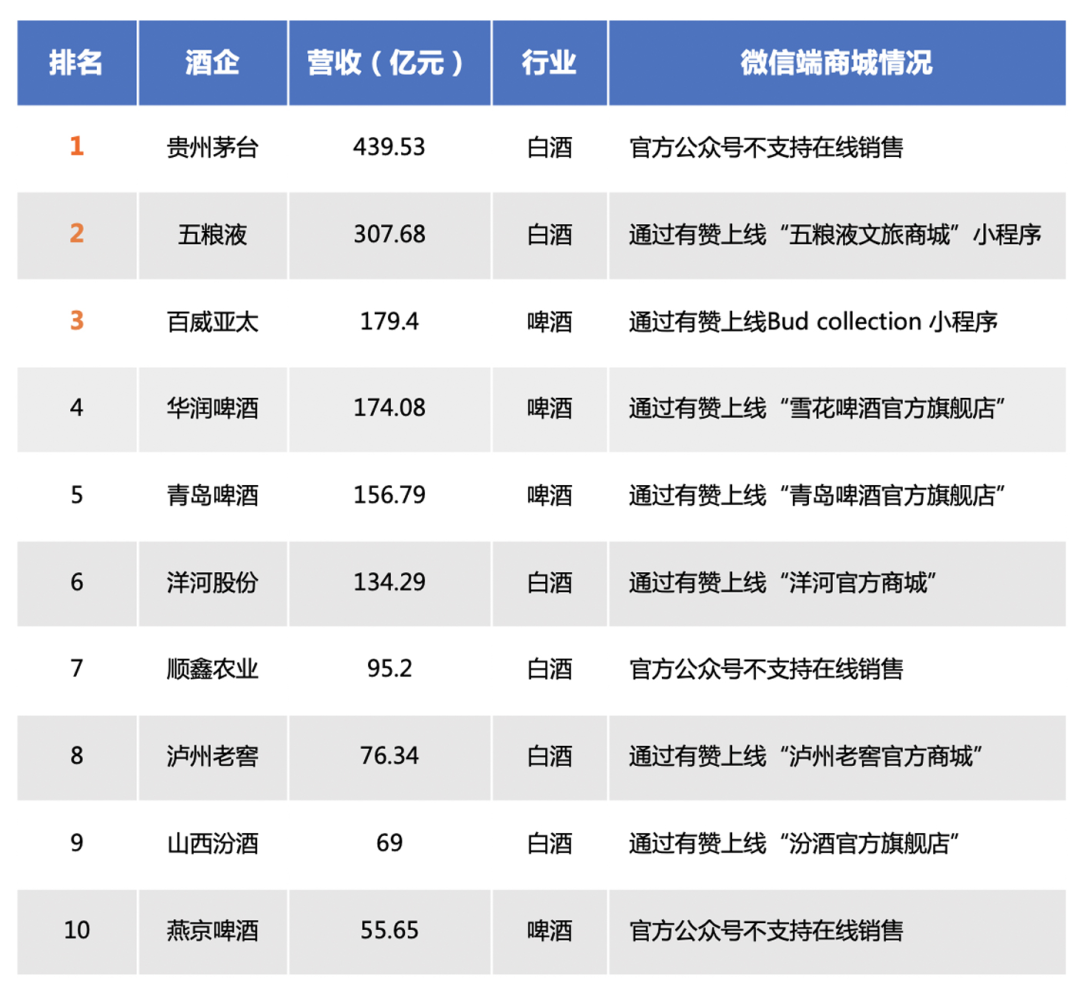
Task: Click the revenue value 307.68
Action: point(389,235)
